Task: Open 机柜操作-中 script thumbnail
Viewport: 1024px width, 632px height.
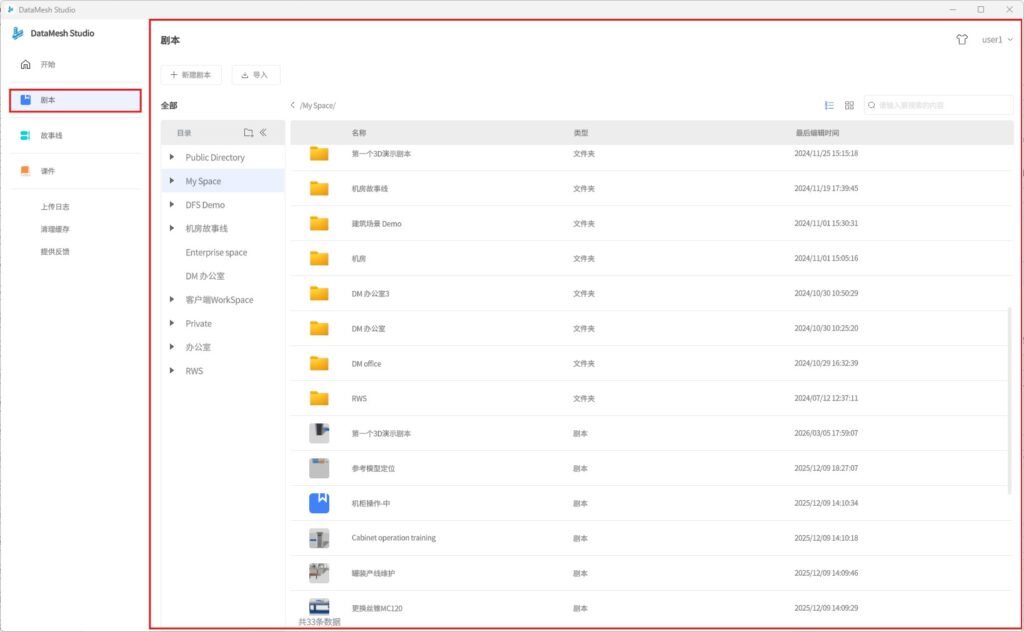Action: coord(319,503)
